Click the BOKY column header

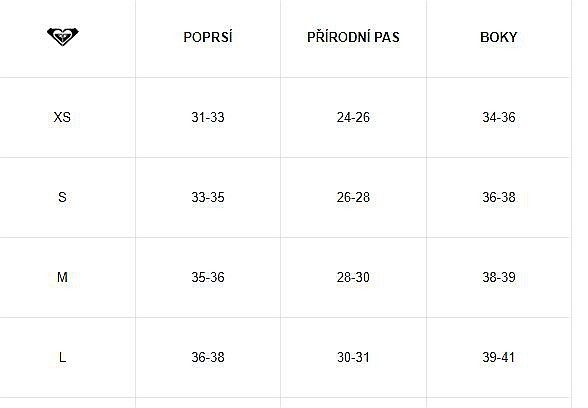pyautogui.click(x=499, y=37)
